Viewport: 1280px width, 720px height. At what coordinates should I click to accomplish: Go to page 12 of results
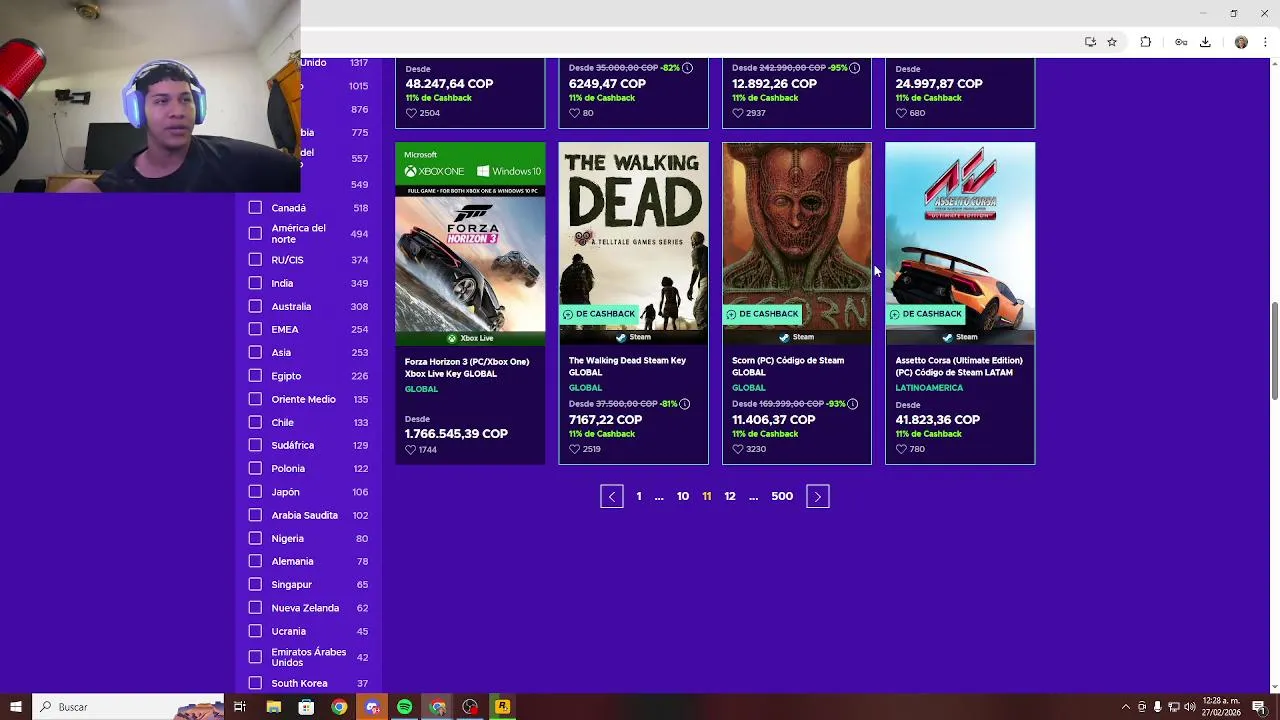(x=730, y=496)
